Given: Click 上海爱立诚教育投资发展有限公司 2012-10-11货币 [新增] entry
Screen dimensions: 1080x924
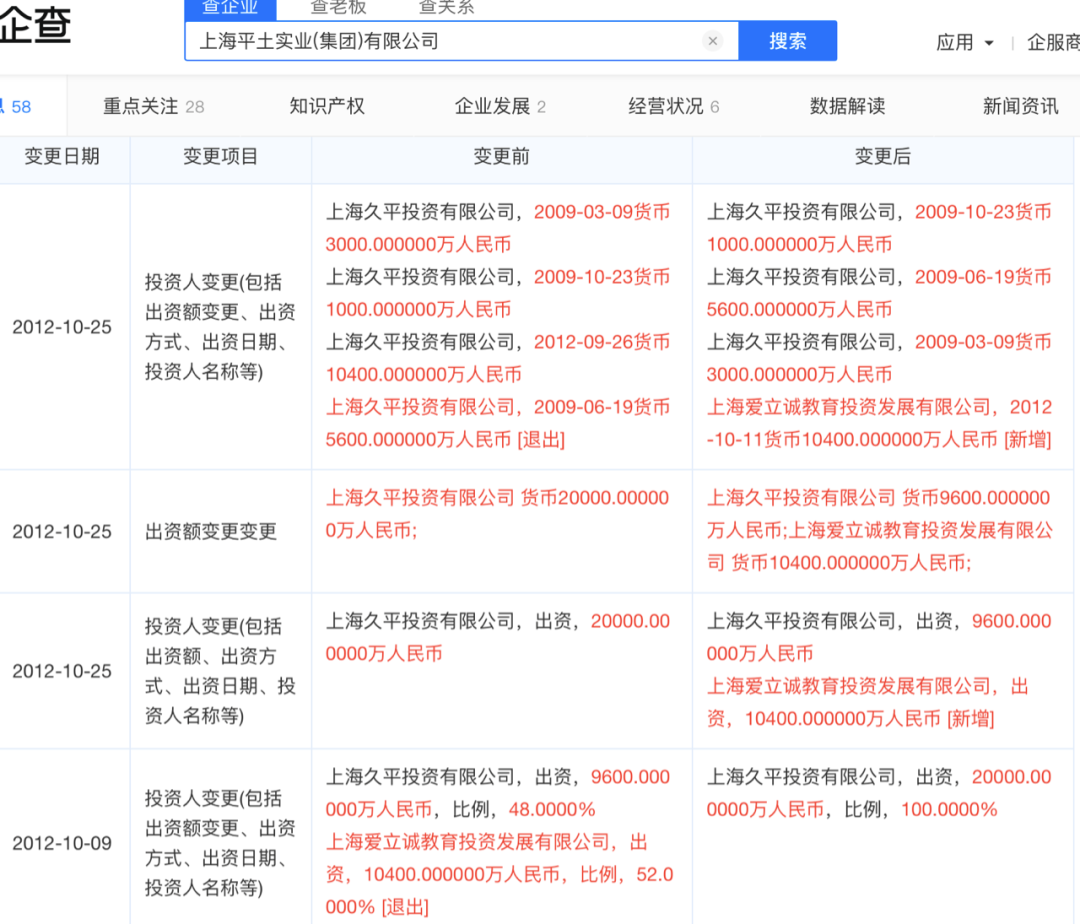Looking at the screenshot, I should [879, 423].
